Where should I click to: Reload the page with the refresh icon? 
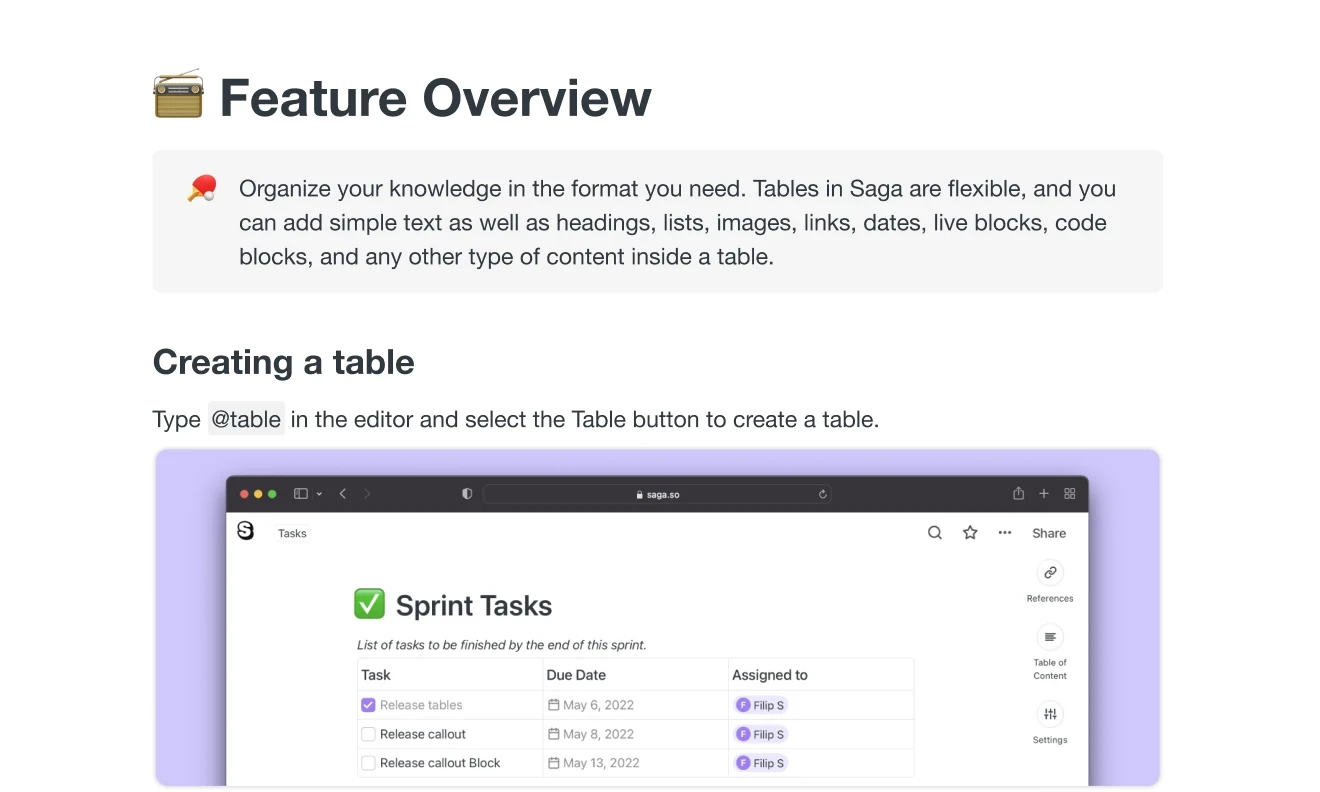pos(823,494)
